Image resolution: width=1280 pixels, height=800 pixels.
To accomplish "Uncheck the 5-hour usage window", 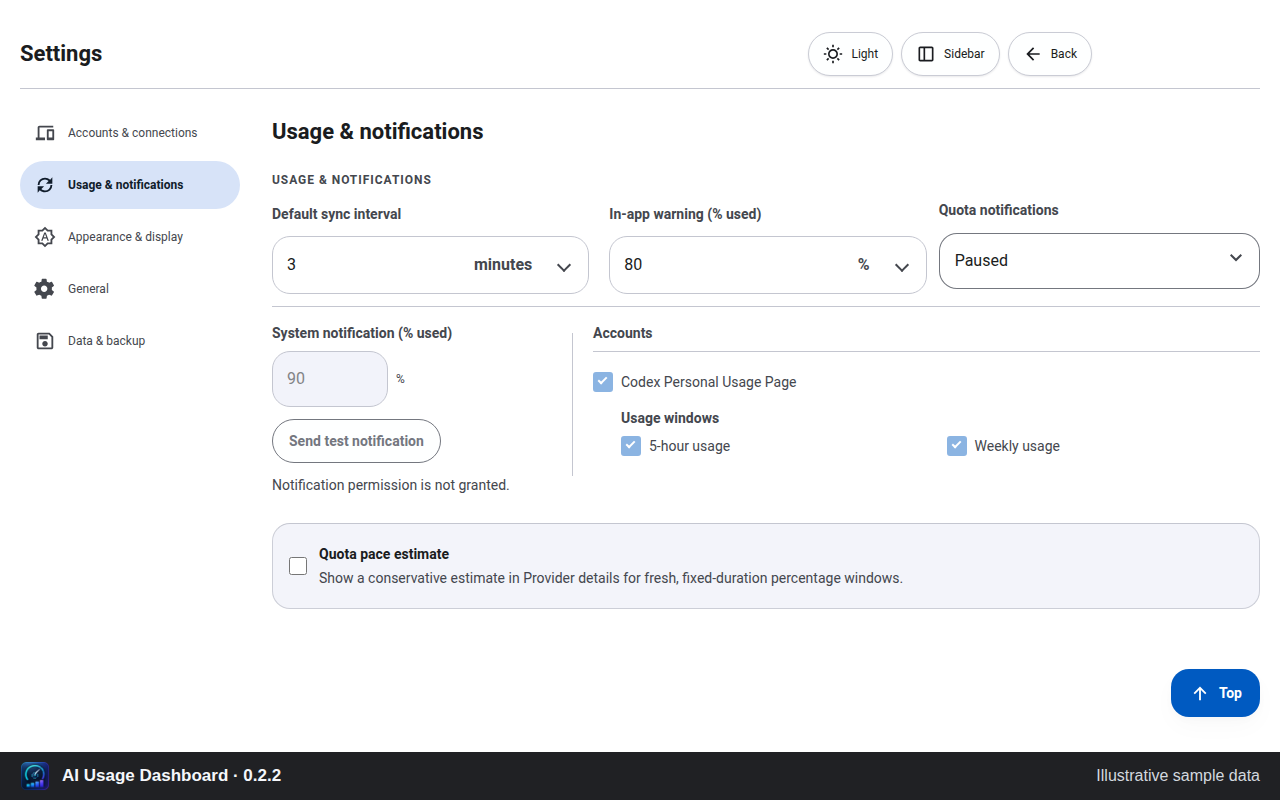I will 631,446.
